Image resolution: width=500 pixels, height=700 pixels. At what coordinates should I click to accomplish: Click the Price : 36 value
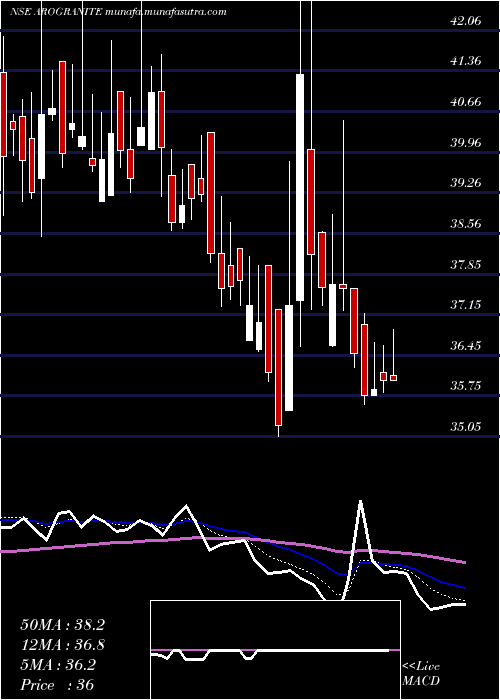58,685
